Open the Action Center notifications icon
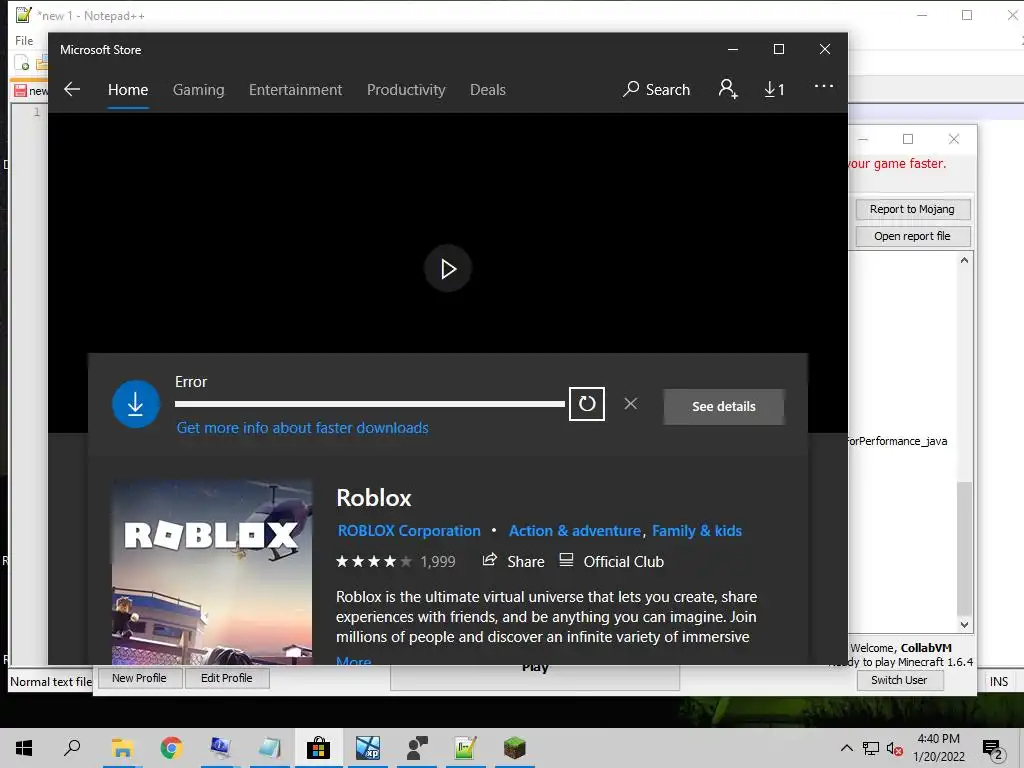The height and width of the screenshot is (768, 1024). pyautogui.click(x=993, y=748)
